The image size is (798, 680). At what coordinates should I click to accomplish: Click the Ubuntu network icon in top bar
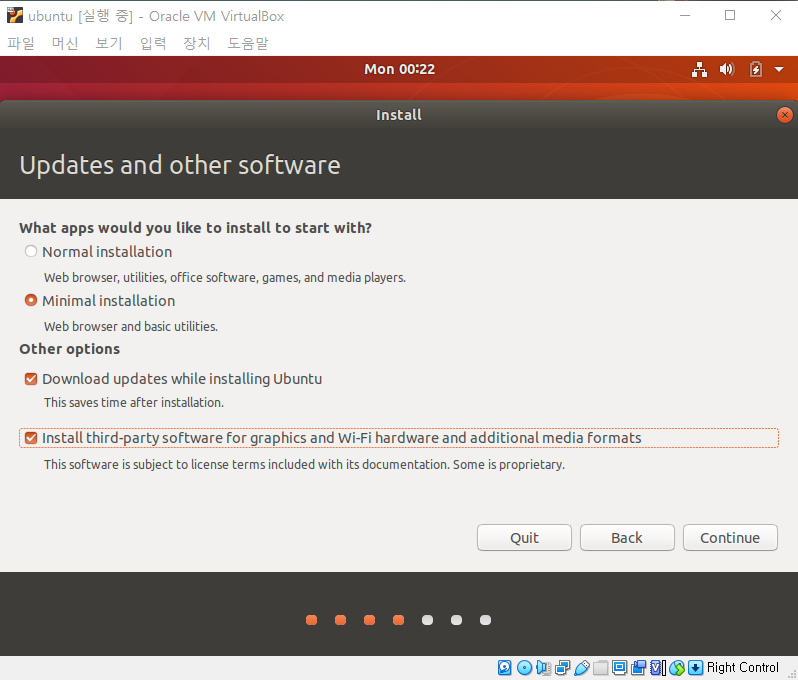click(x=699, y=69)
